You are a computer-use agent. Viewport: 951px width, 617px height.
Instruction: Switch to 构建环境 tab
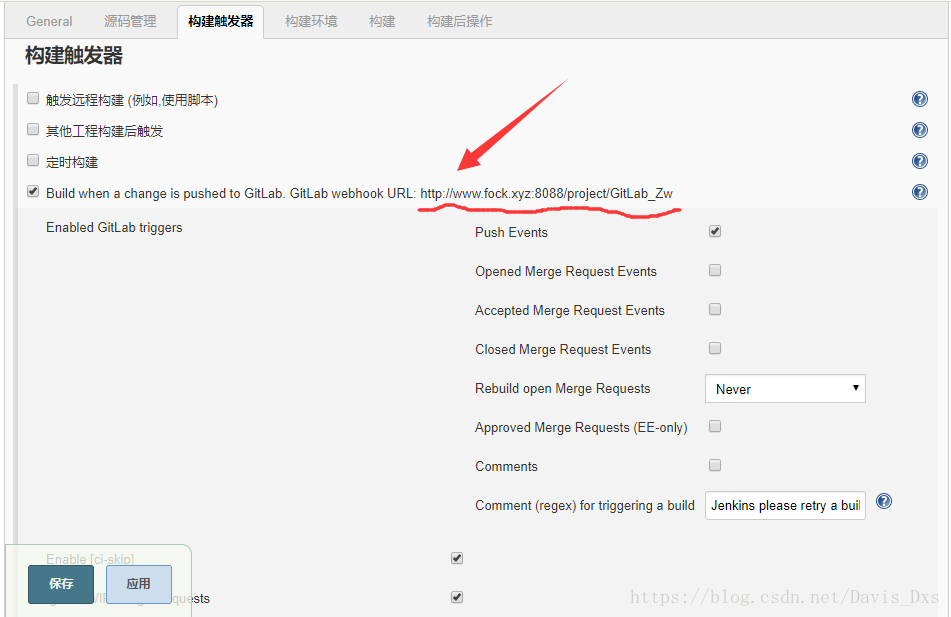point(311,21)
